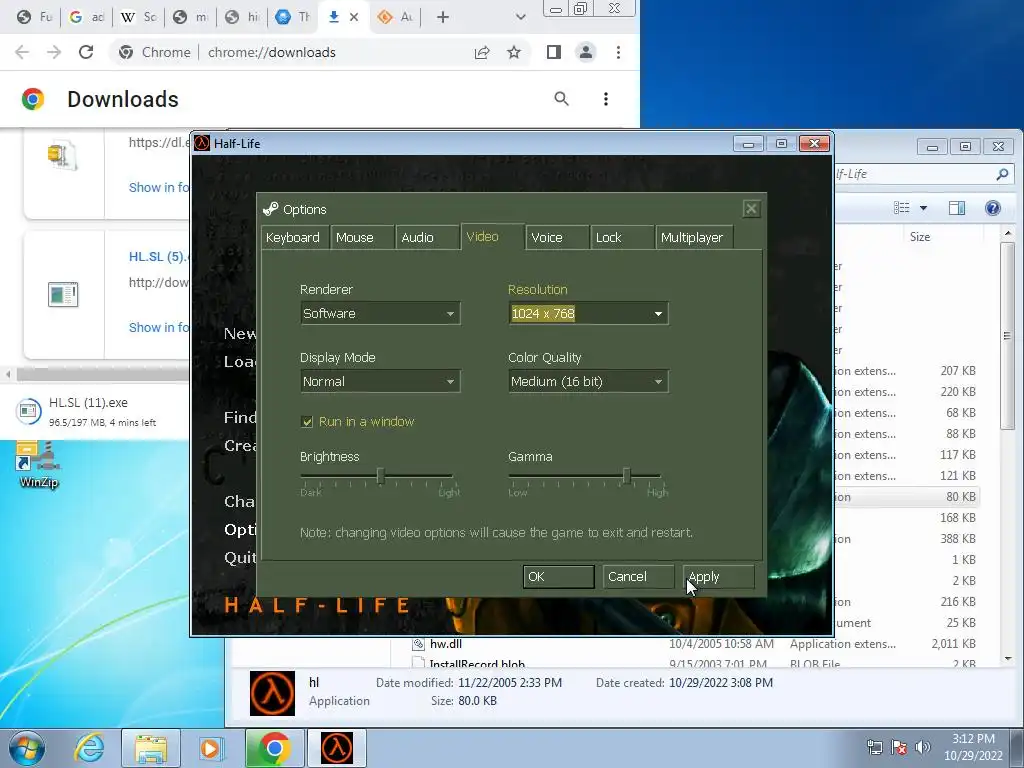Open the HL.SL (5) download link
This screenshot has width=1024, height=768.
click(157, 257)
